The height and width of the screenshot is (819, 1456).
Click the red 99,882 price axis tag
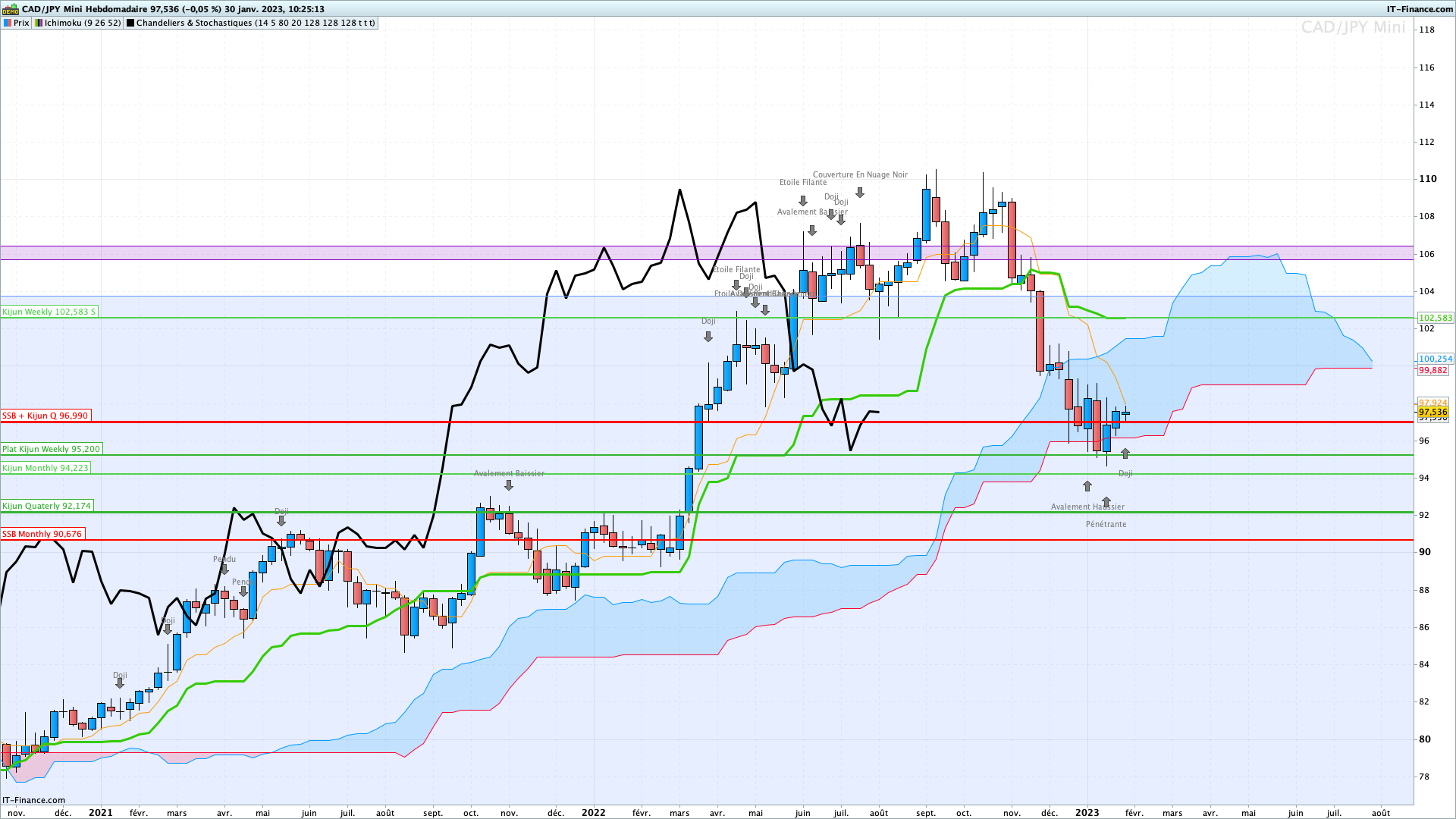click(x=1433, y=371)
